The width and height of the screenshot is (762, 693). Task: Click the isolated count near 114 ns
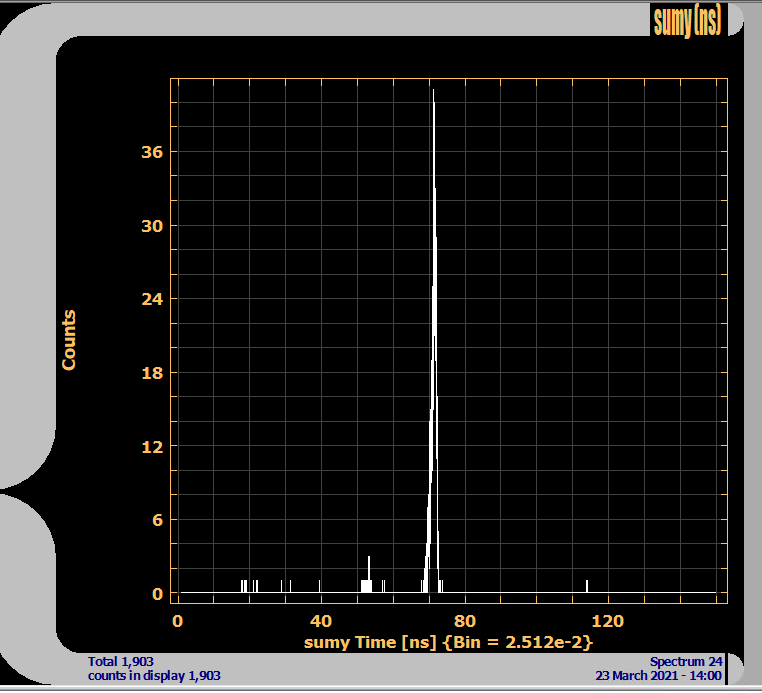coord(587,585)
